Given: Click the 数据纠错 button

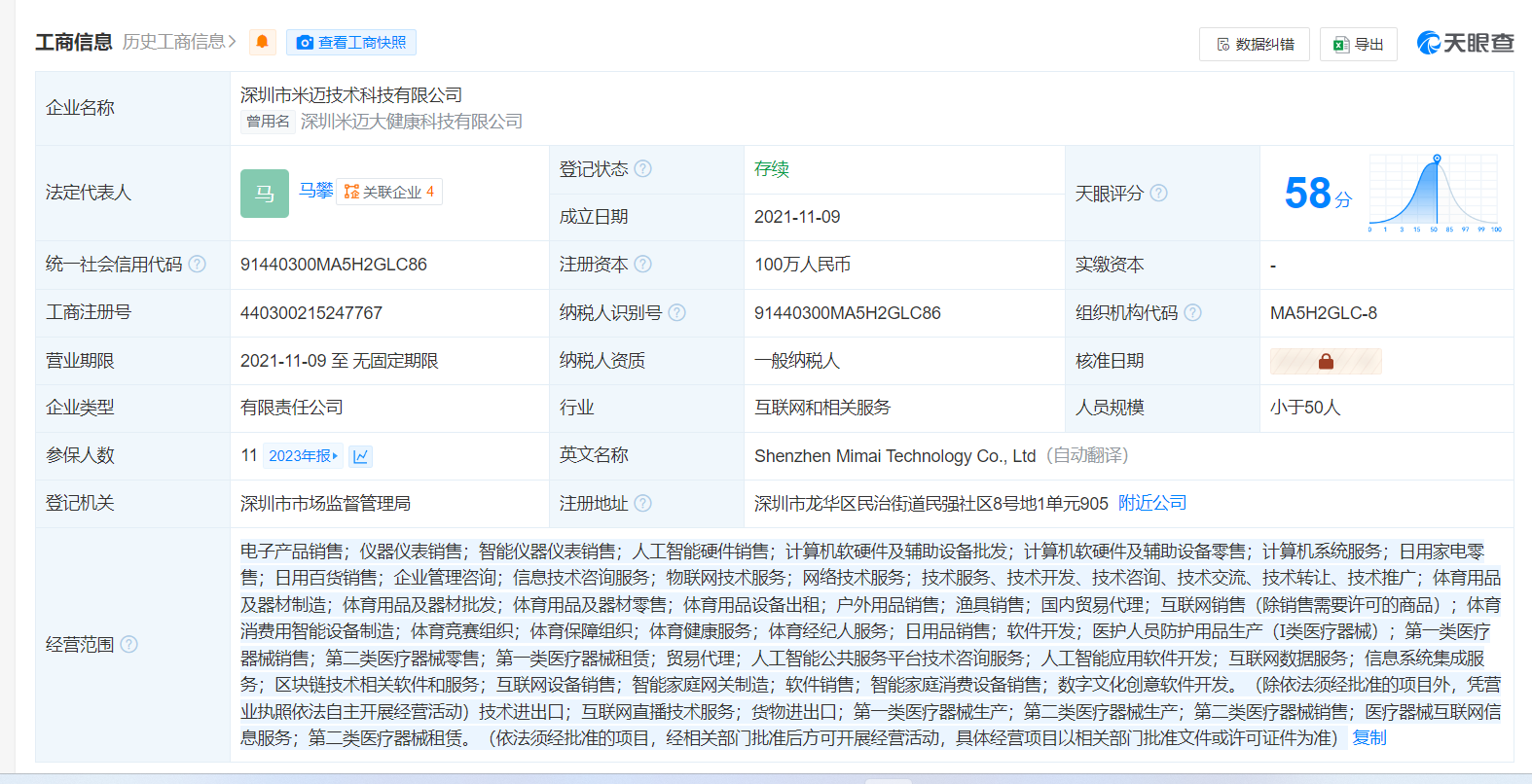Looking at the screenshot, I should pyautogui.click(x=1255, y=44).
